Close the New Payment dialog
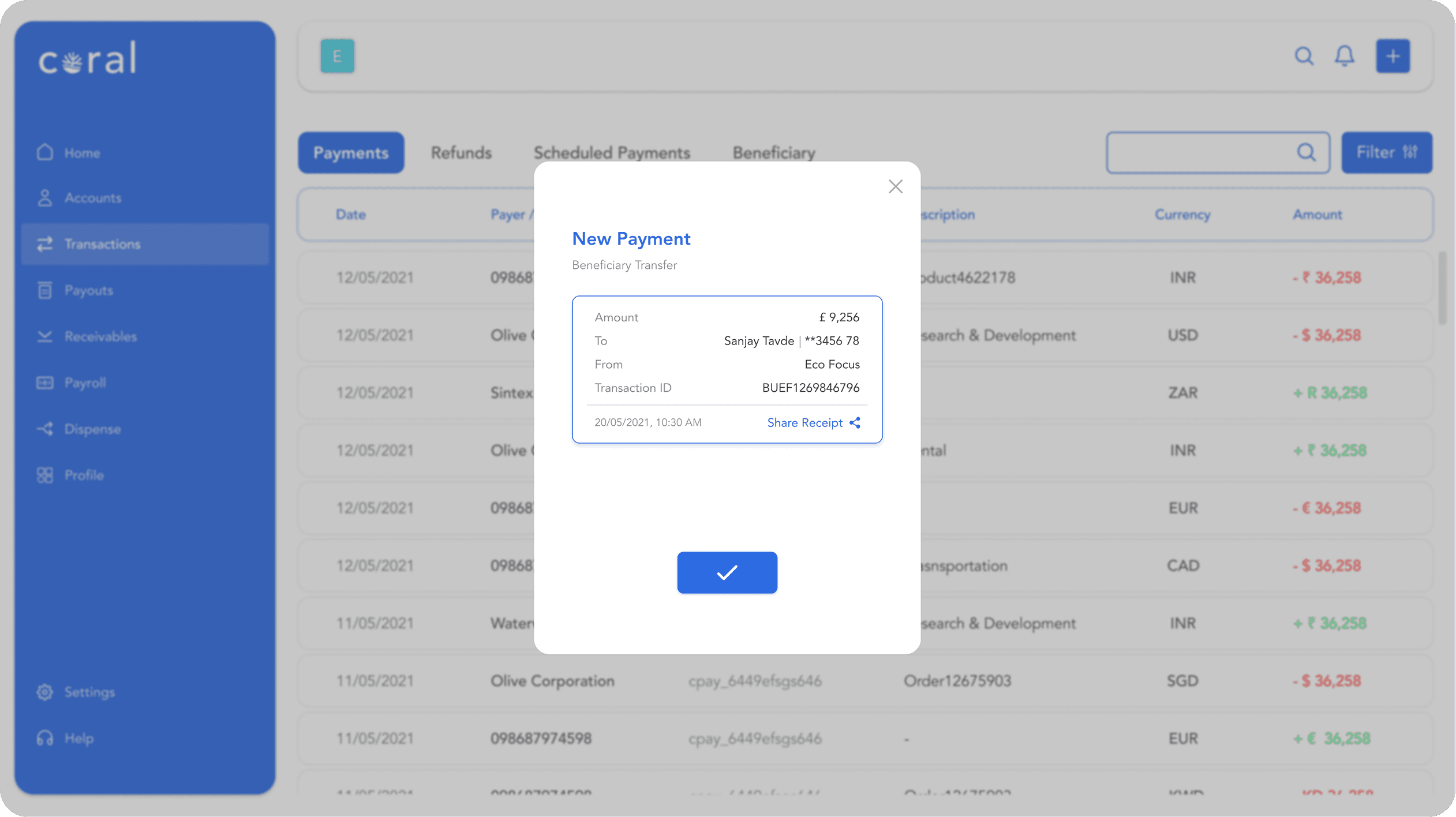The height and width of the screenshot is (817, 1456). point(895,186)
